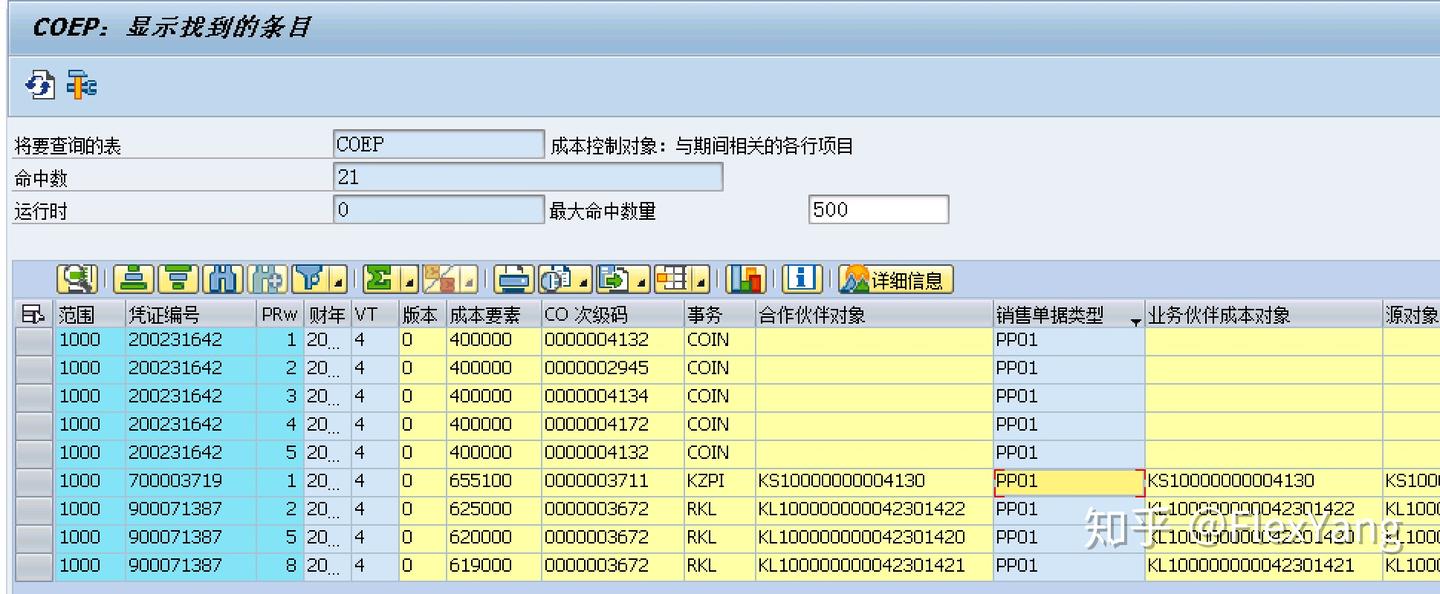Open the bar chart graphic icon
Screen dimensions: 1440x594
(746, 280)
